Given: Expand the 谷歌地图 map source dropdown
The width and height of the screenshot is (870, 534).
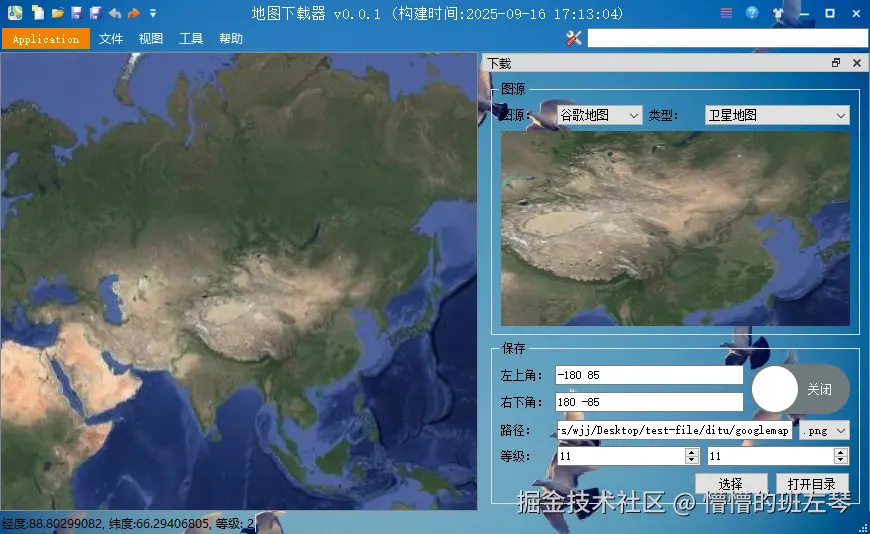Looking at the screenshot, I should coord(599,115).
